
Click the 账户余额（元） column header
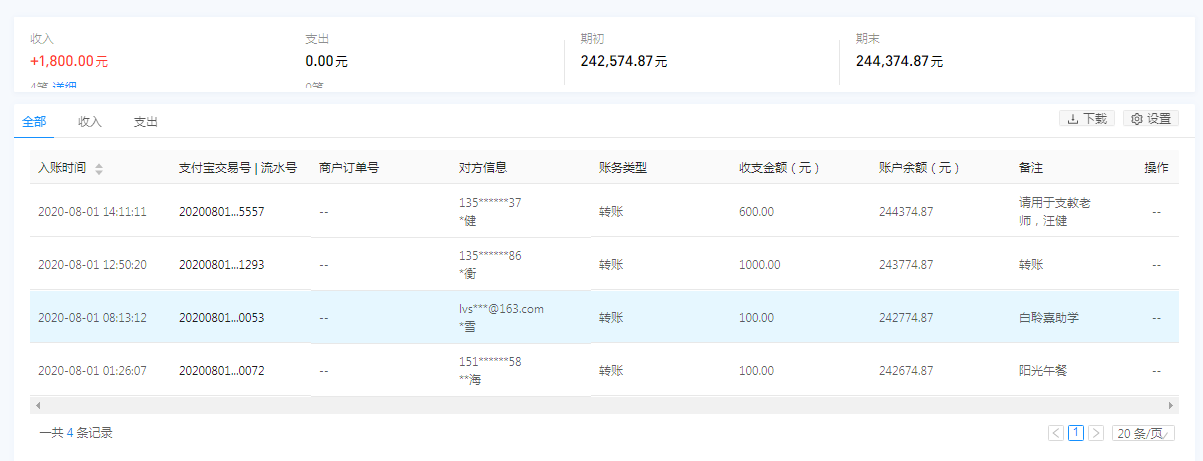pyautogui.click(x=919, y=168)
